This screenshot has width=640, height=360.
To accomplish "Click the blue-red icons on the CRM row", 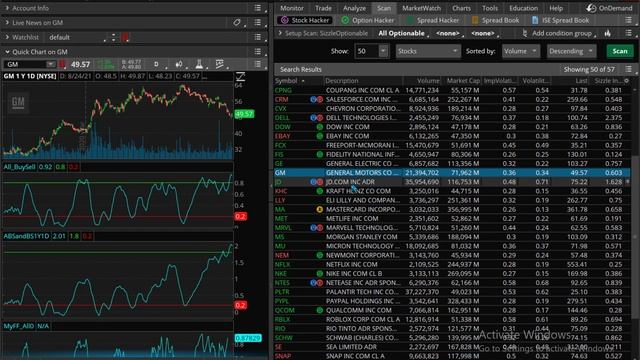I will [x=316, y=99].
